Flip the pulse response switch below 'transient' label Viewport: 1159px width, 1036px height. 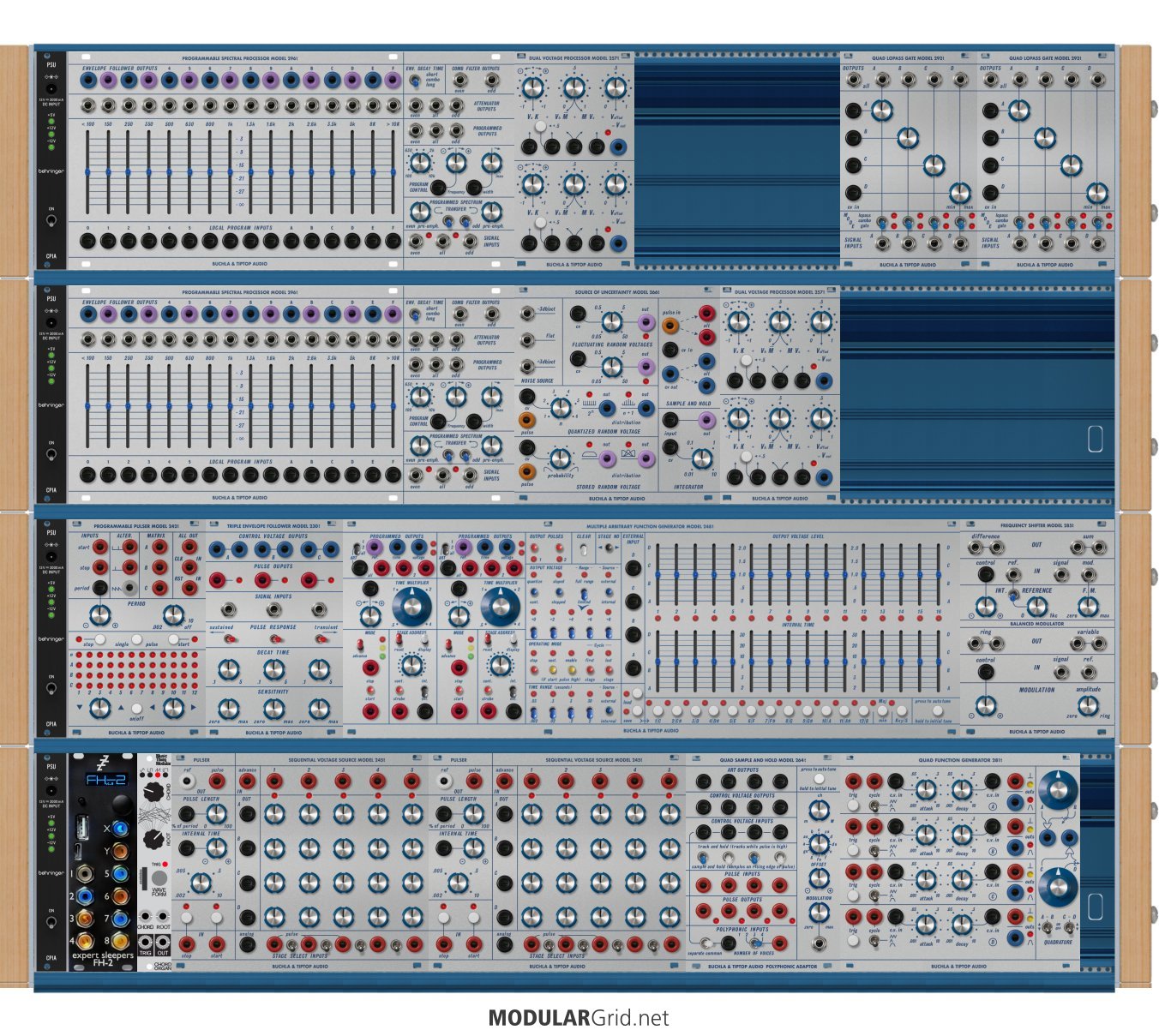click(x=321, y=639)
